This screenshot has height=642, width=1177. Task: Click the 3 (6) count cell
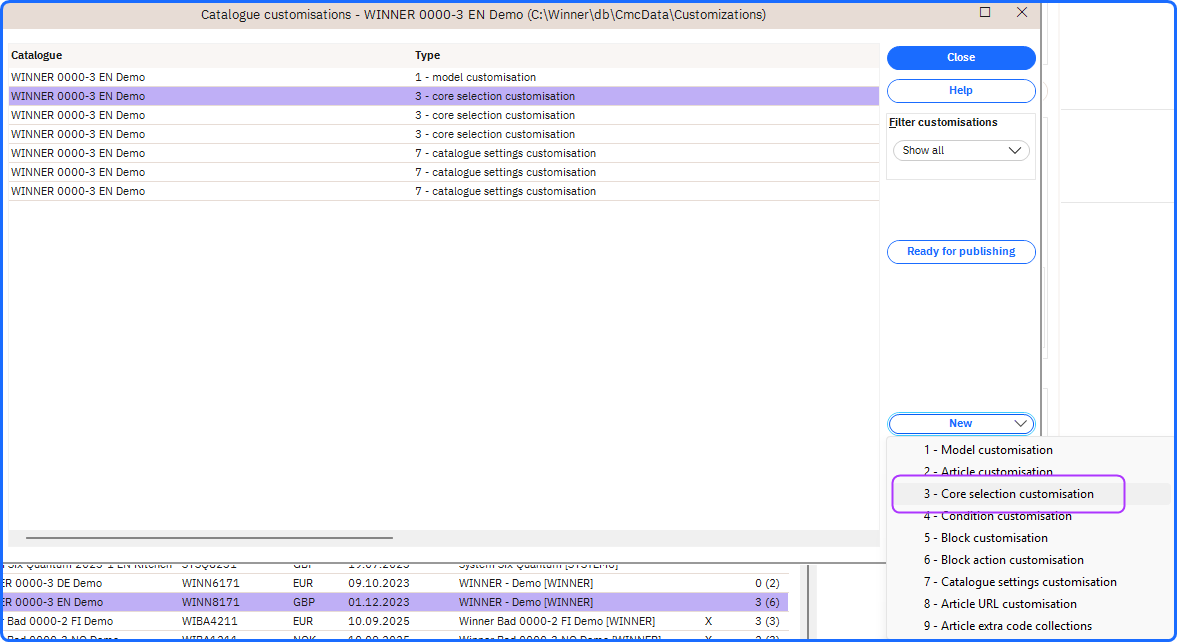click(x=767, y=602)
